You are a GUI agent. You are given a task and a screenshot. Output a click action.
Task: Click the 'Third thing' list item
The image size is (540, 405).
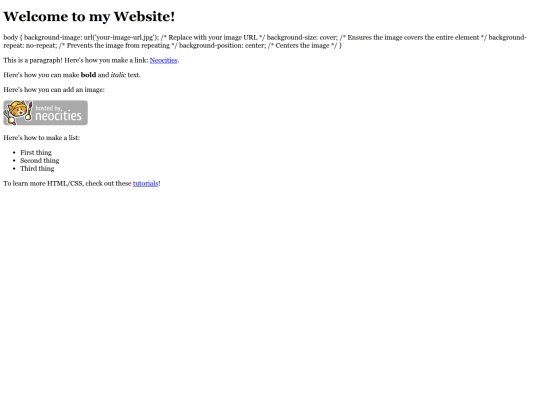(x=37, y=169)
